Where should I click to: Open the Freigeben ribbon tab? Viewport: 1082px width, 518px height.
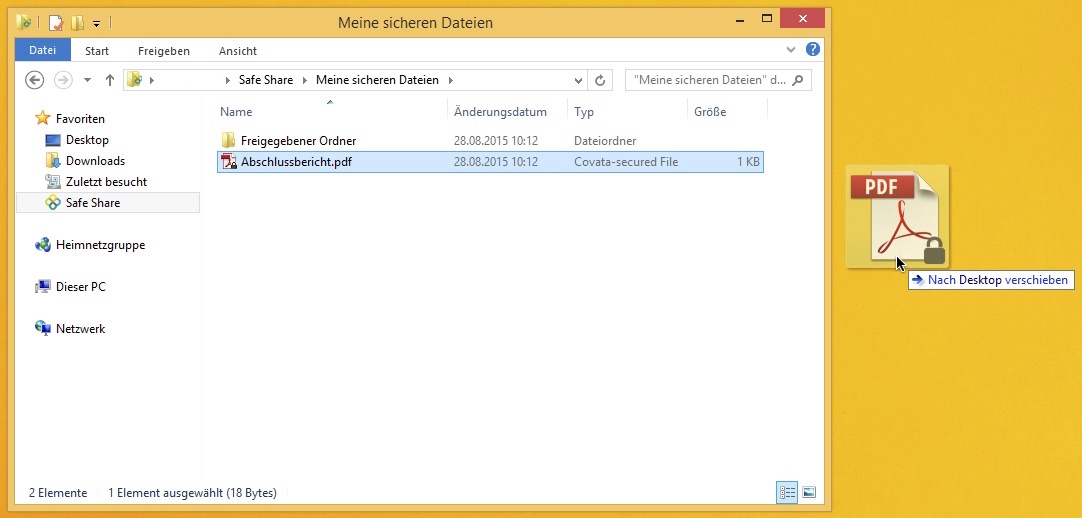click(x=164, y=51)
